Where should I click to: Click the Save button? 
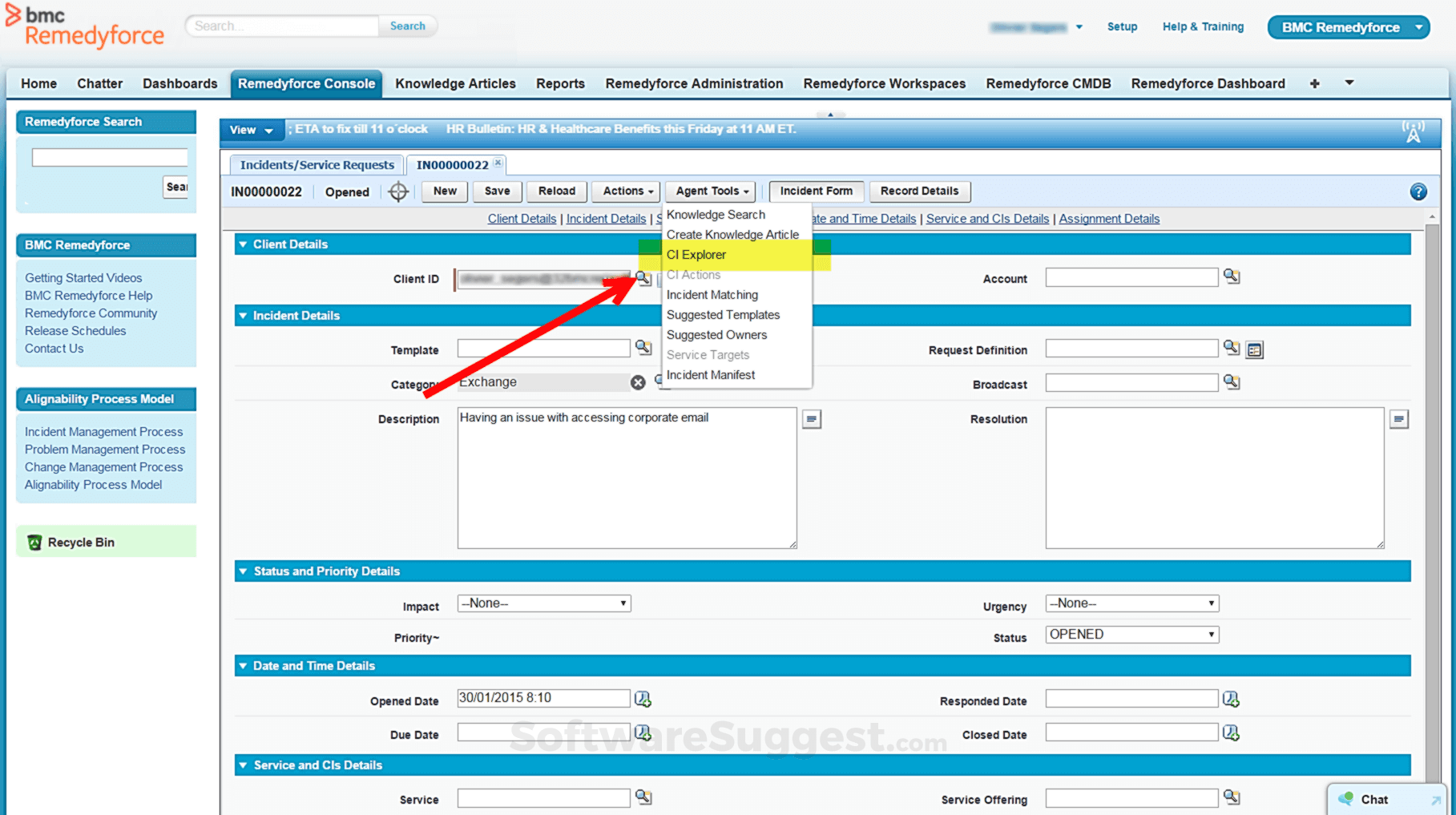(x=497, y=191)
